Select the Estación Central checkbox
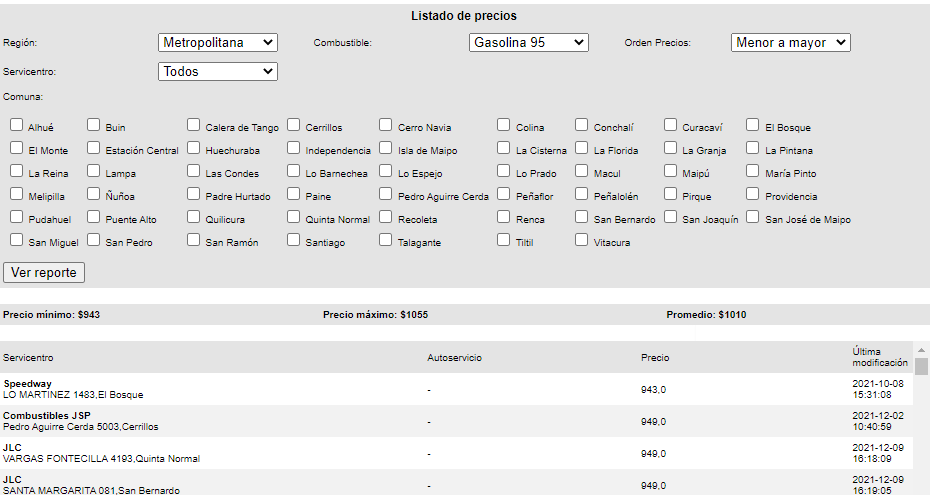The width and height of the screenshot is (934, 495). click(x=94, y=149)
